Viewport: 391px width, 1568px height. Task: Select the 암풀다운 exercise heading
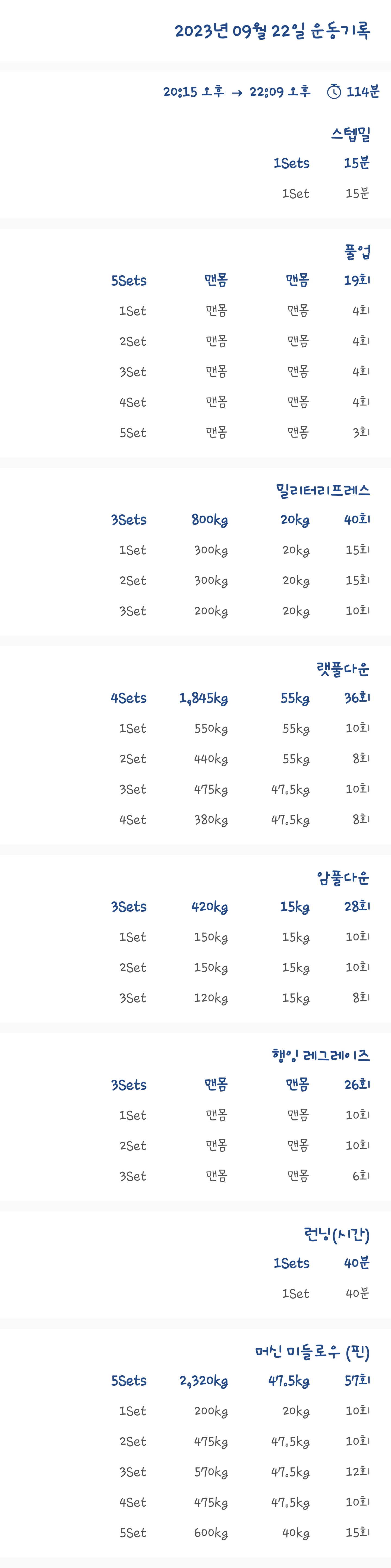(x=342, y=878)
